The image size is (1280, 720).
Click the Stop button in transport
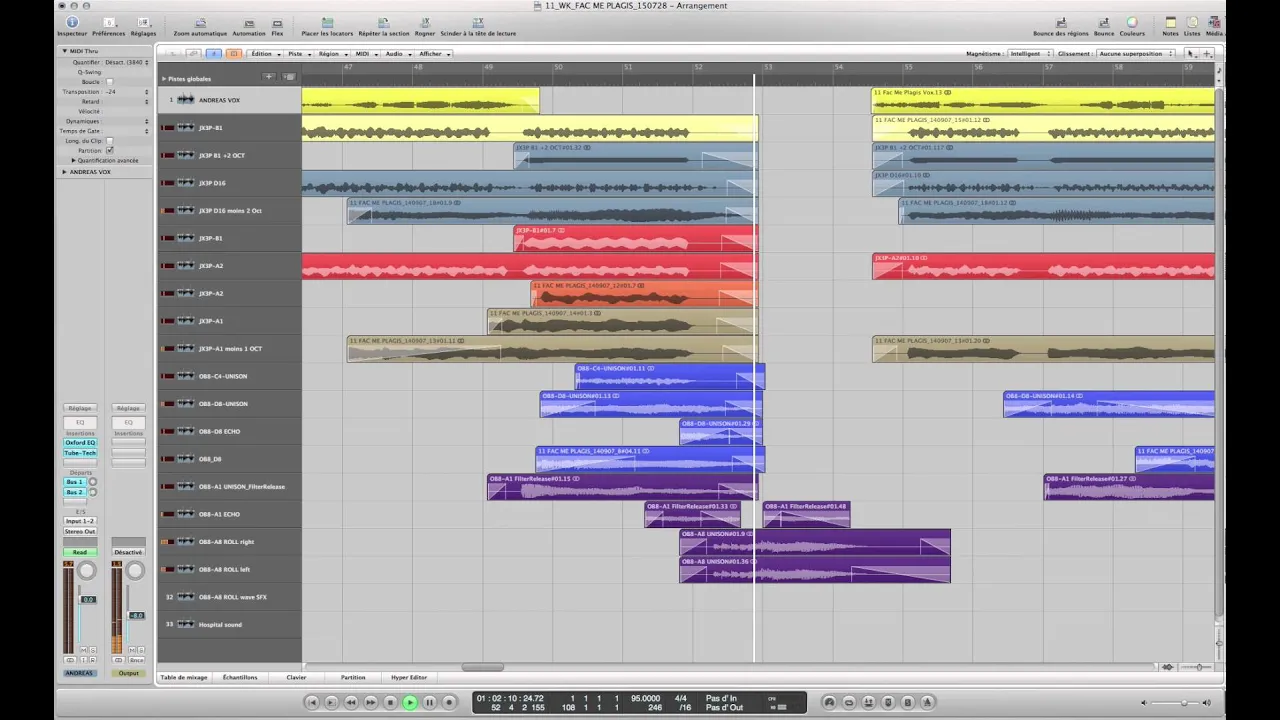[x=390, y=703]
